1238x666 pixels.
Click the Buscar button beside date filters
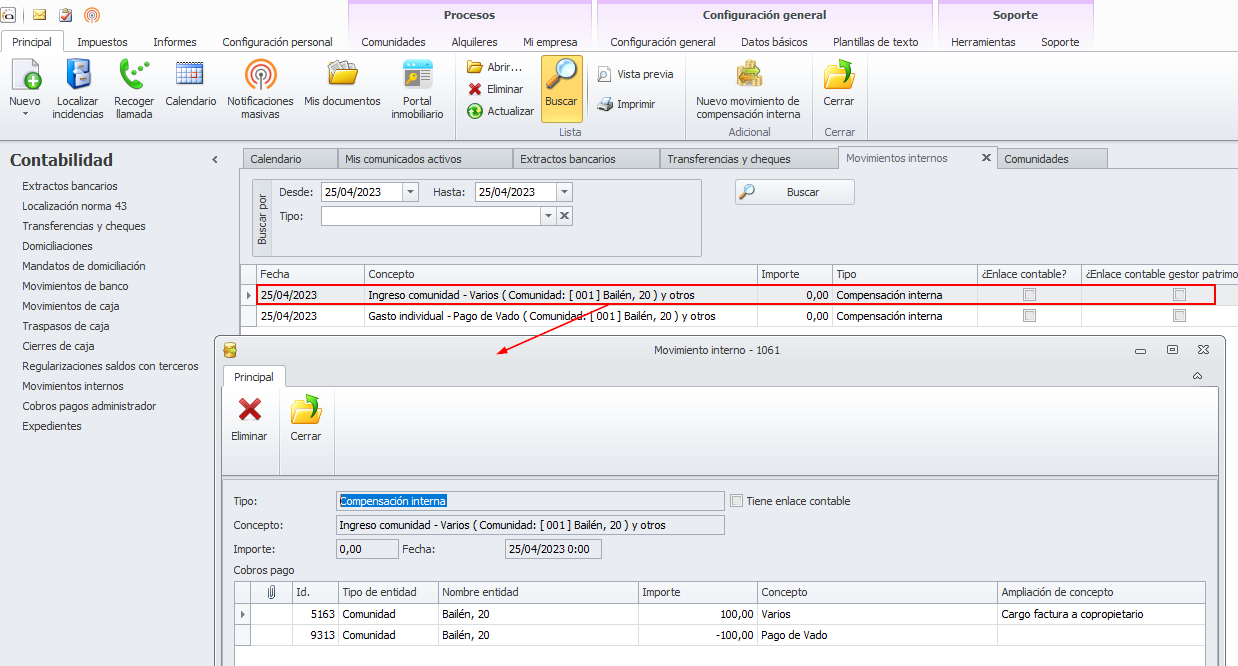[x=794, y=192]
